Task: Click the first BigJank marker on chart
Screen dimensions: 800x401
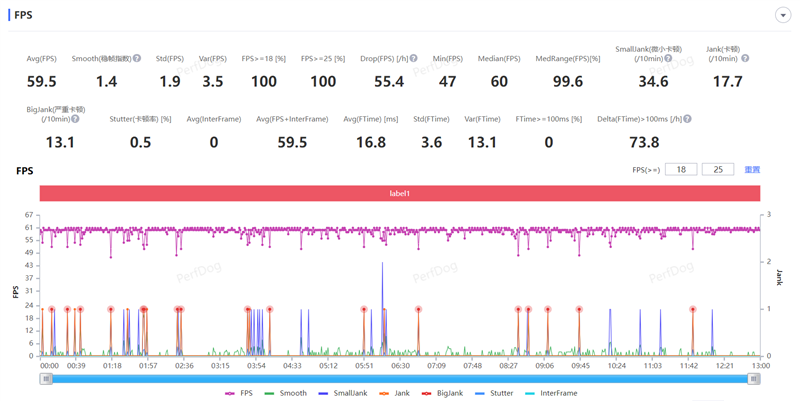Action: (x=52, y=310)
